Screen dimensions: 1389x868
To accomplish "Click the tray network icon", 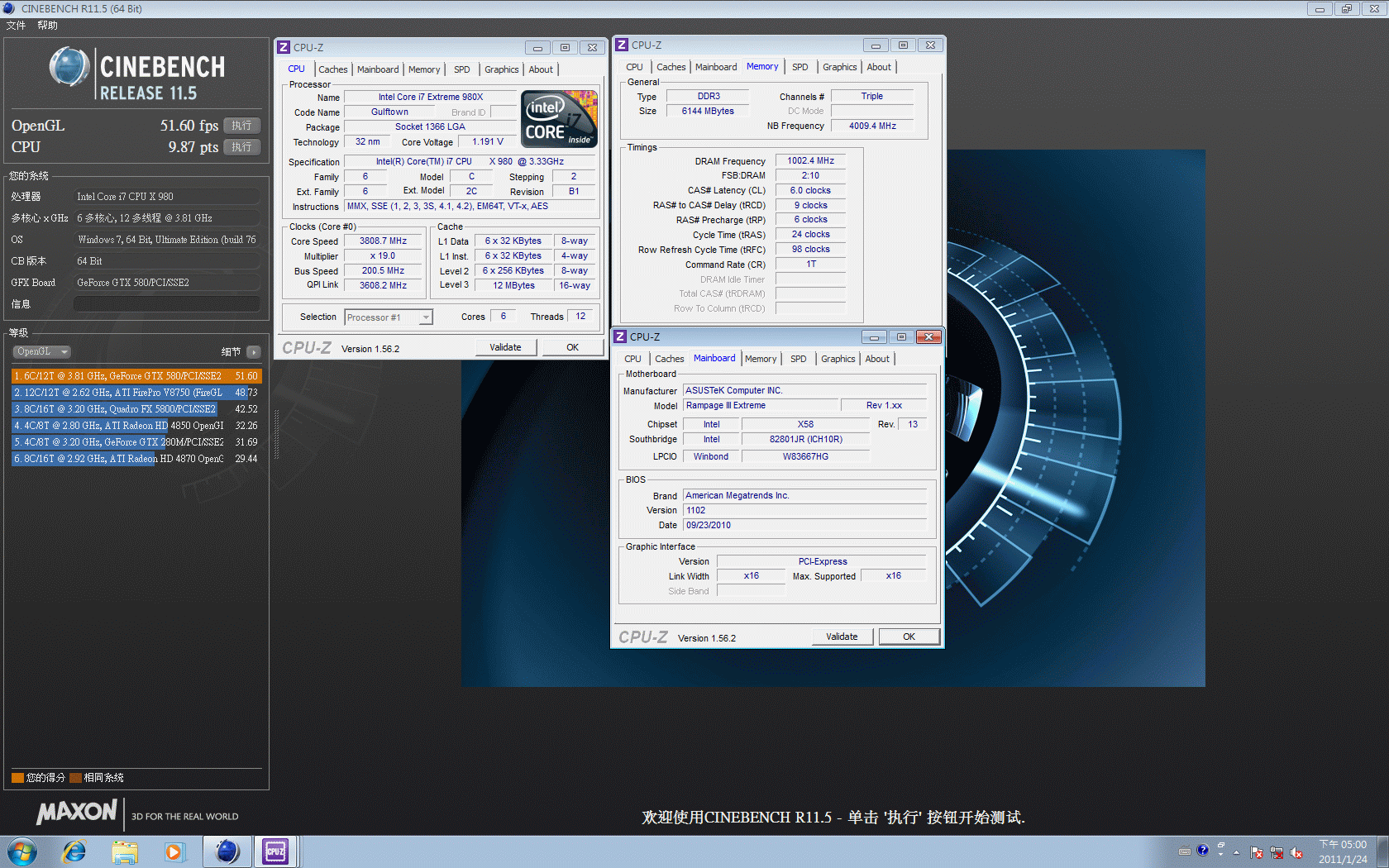I will [x=1276, y=852].
